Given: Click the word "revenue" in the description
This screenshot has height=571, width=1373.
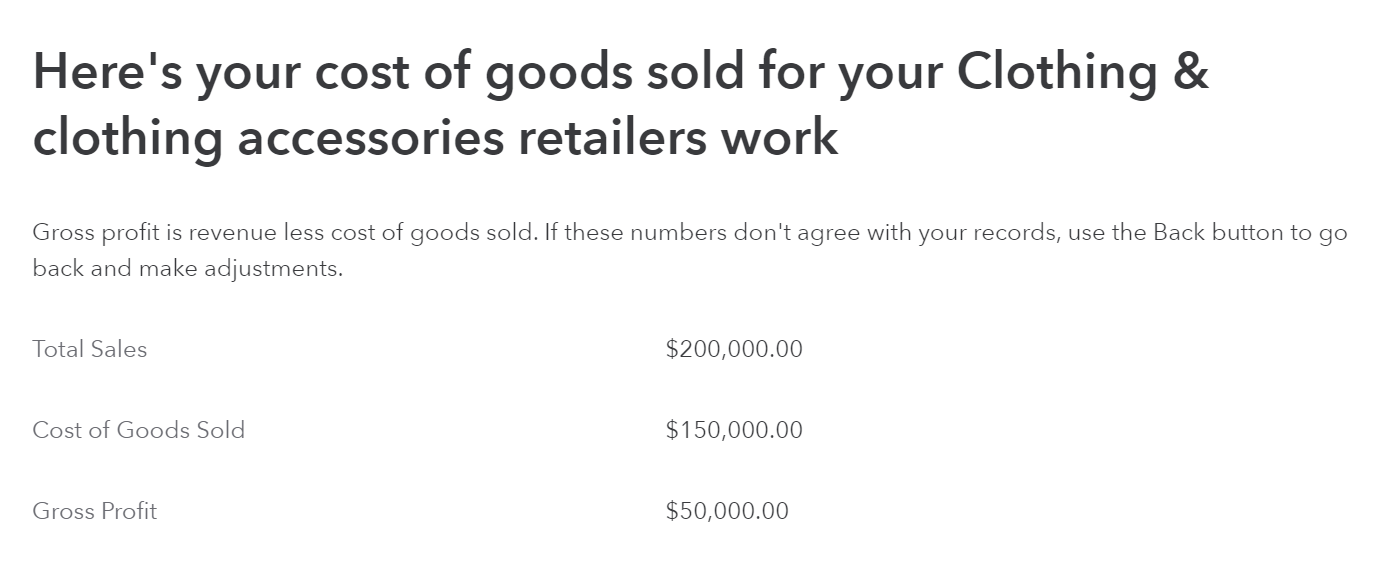Looking at the screenshot, I should click(229, 234).
